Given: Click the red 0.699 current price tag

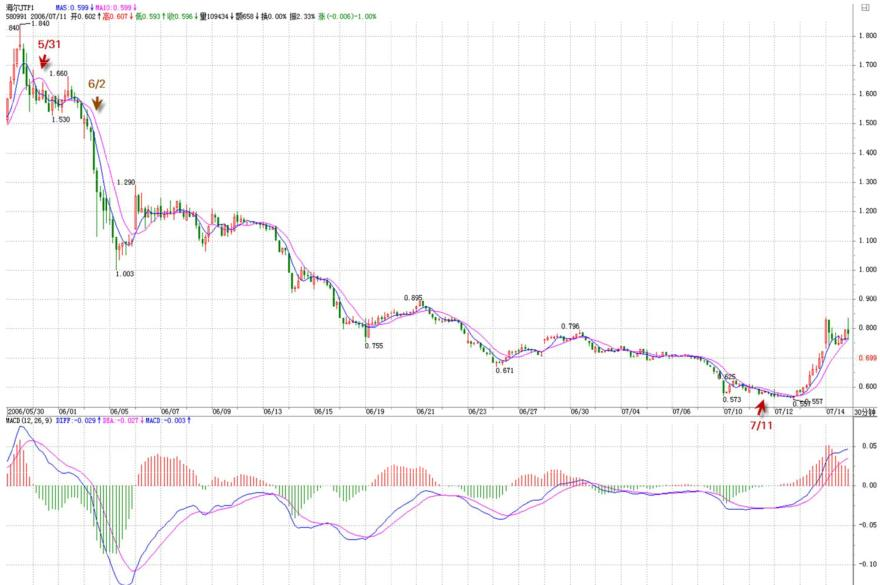Looking at the screenshot, I should coord(868,358).
